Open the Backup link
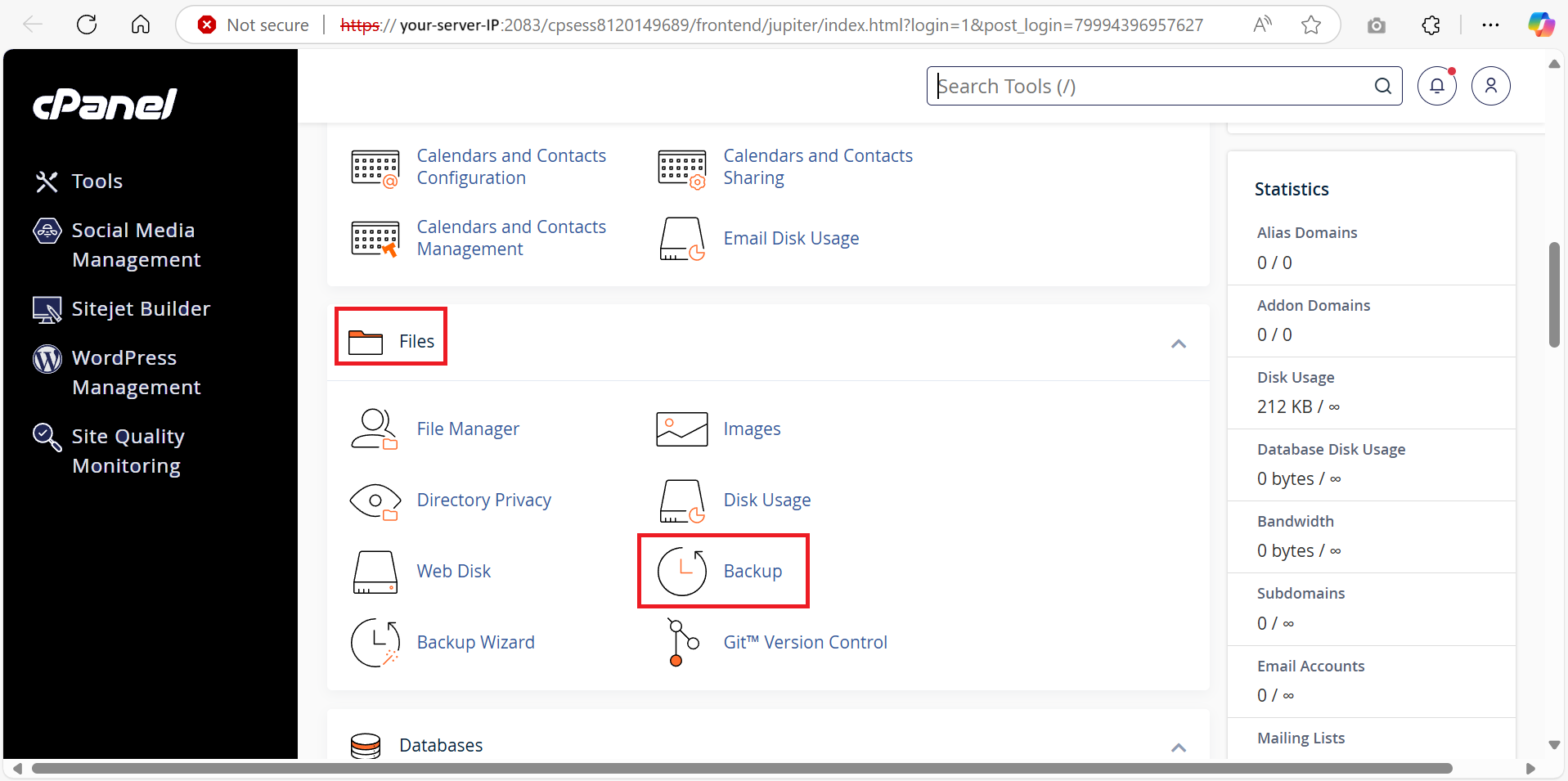 click(x=753, y=572)
